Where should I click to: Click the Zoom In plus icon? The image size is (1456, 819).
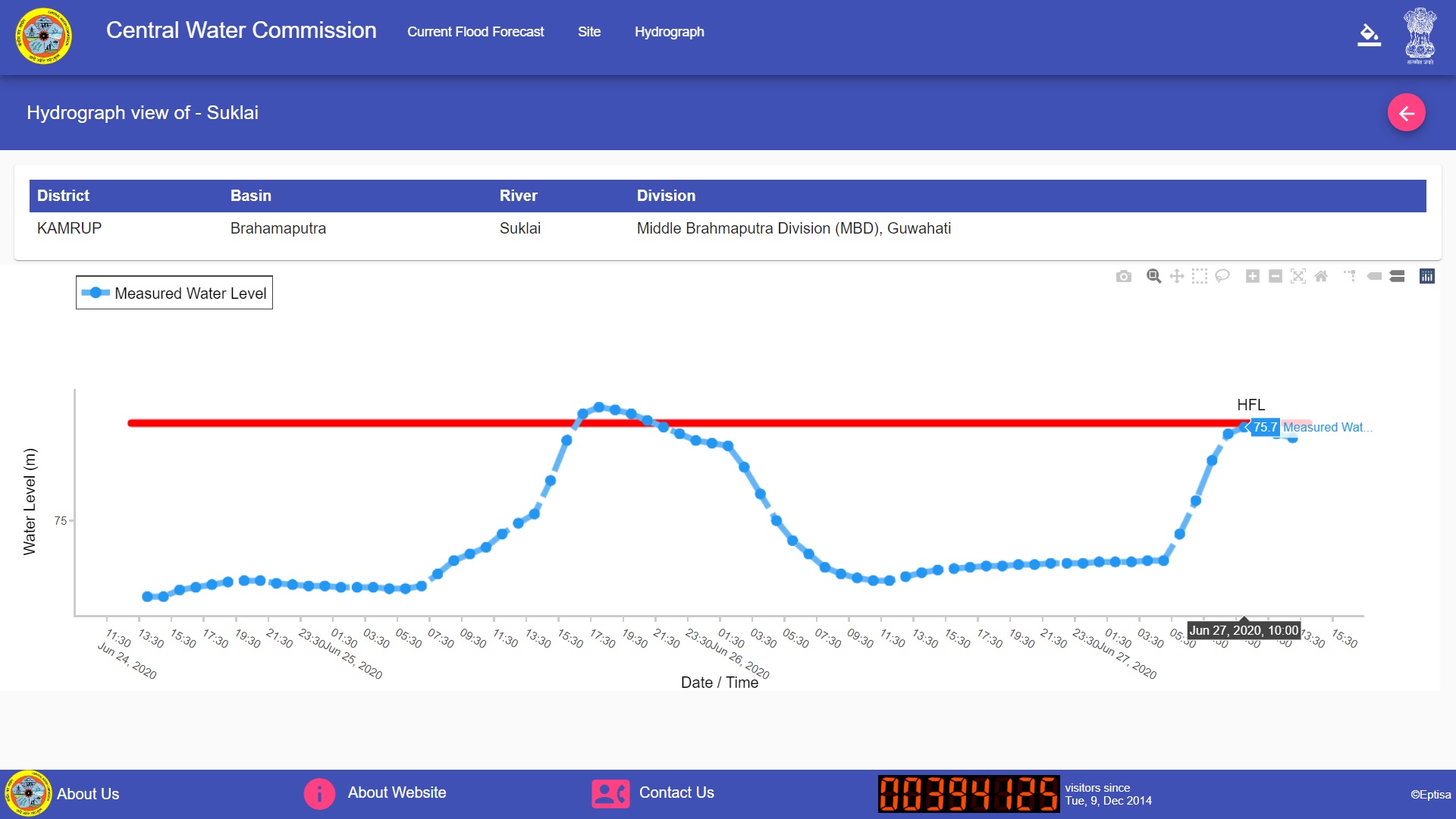[x=1253, y=276]
